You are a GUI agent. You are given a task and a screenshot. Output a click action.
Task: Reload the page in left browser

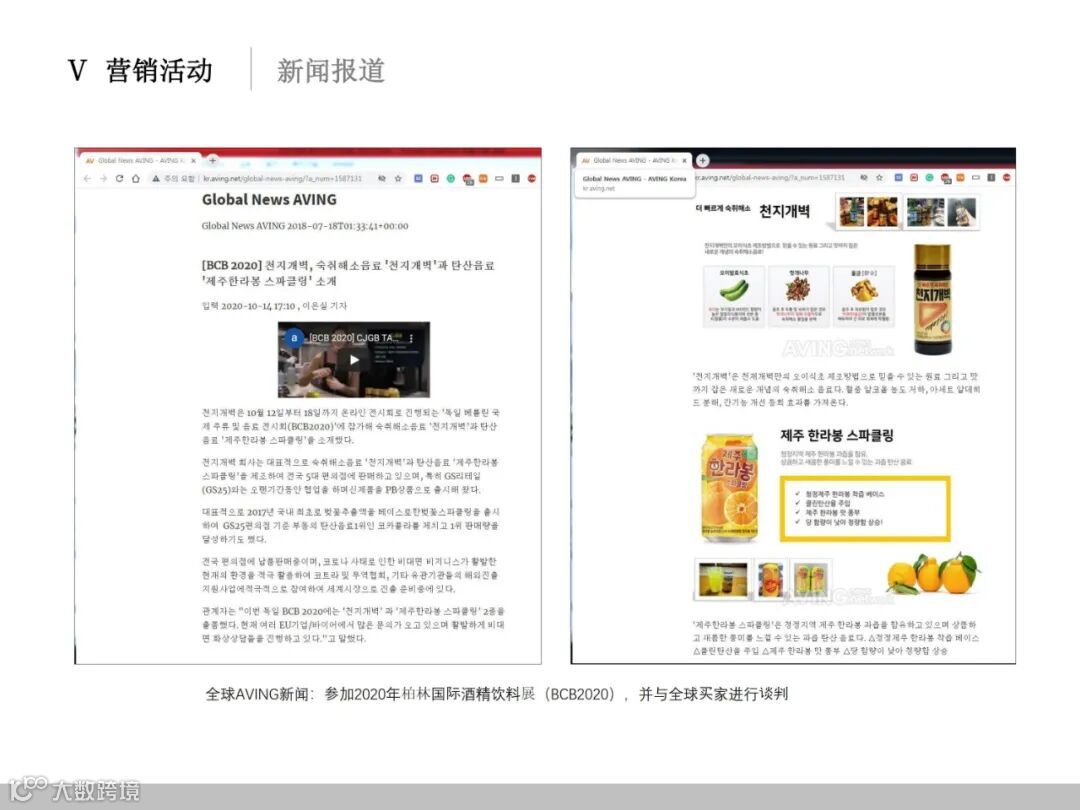point(119,178)
